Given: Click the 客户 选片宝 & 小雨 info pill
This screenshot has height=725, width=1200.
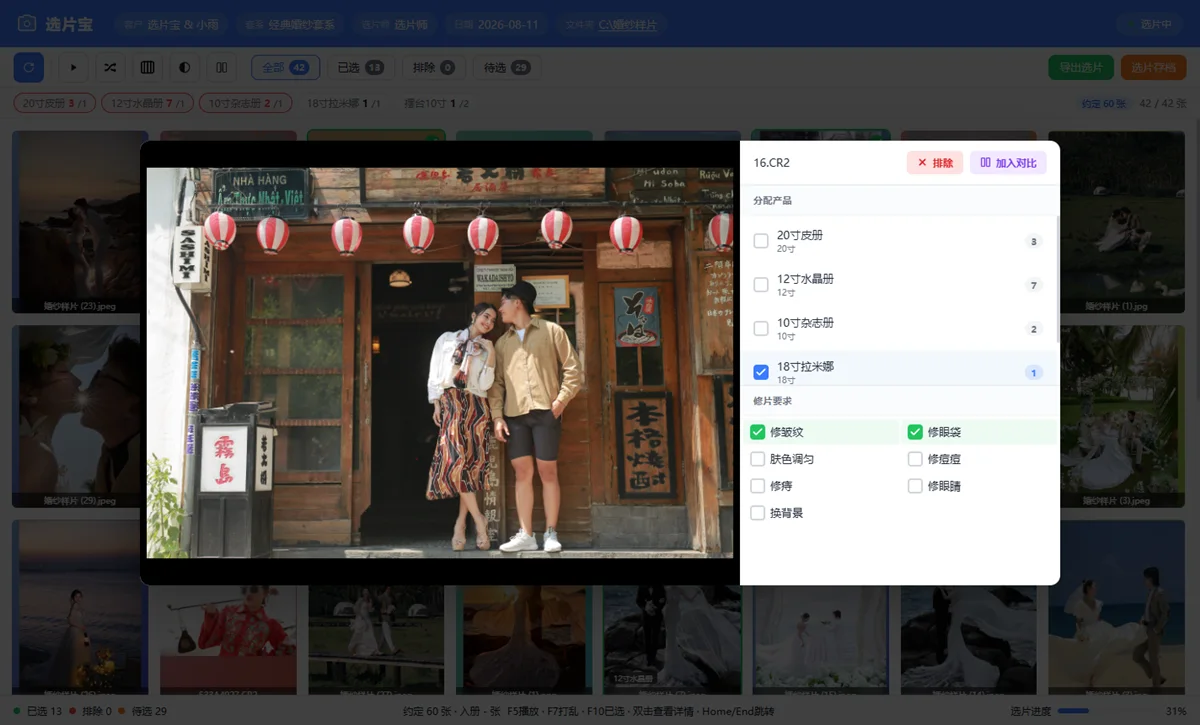Looking at the screenshot, I should 170,24.
